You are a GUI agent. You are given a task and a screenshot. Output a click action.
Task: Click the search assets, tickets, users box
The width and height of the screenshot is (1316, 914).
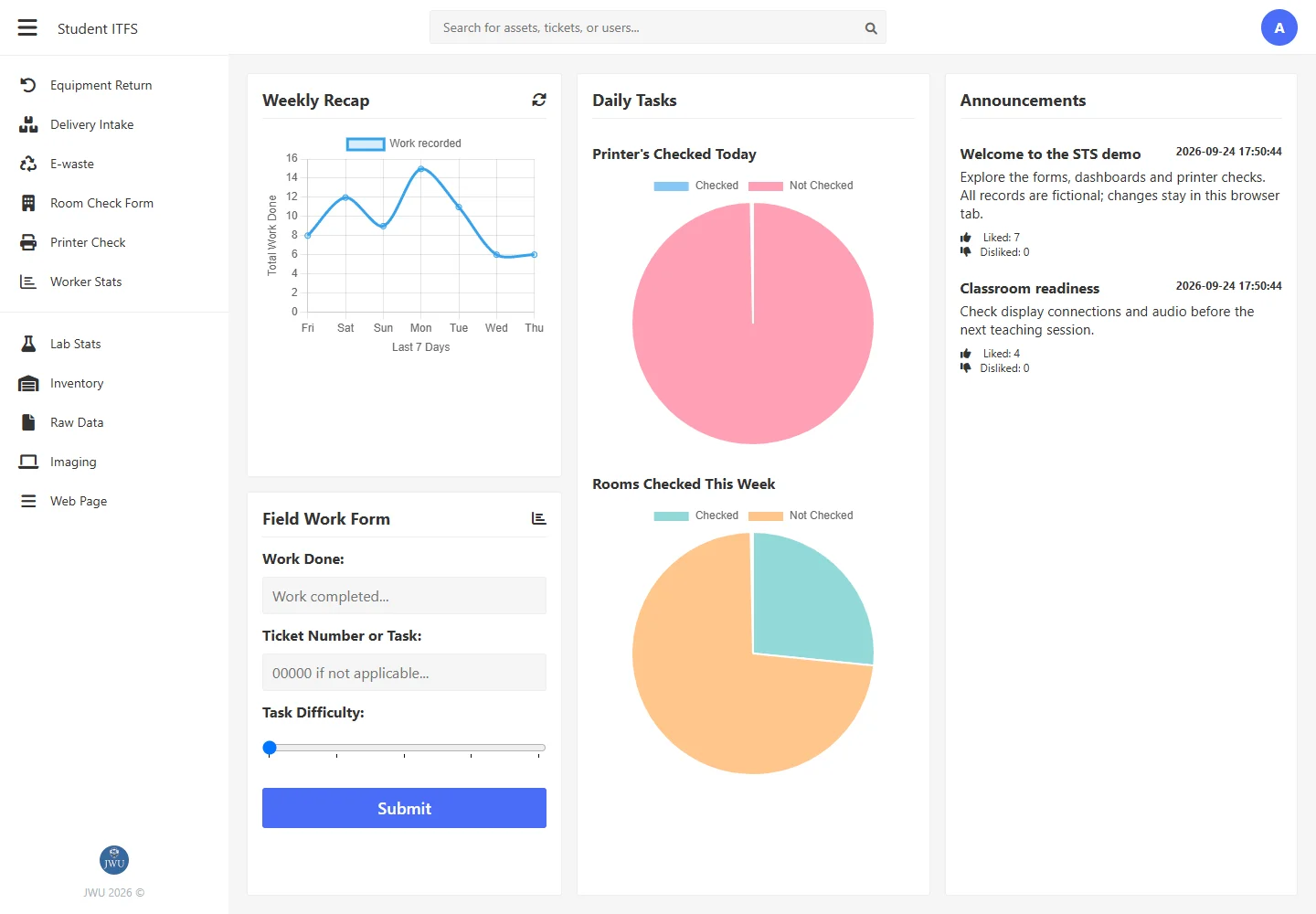click(658, 27)
